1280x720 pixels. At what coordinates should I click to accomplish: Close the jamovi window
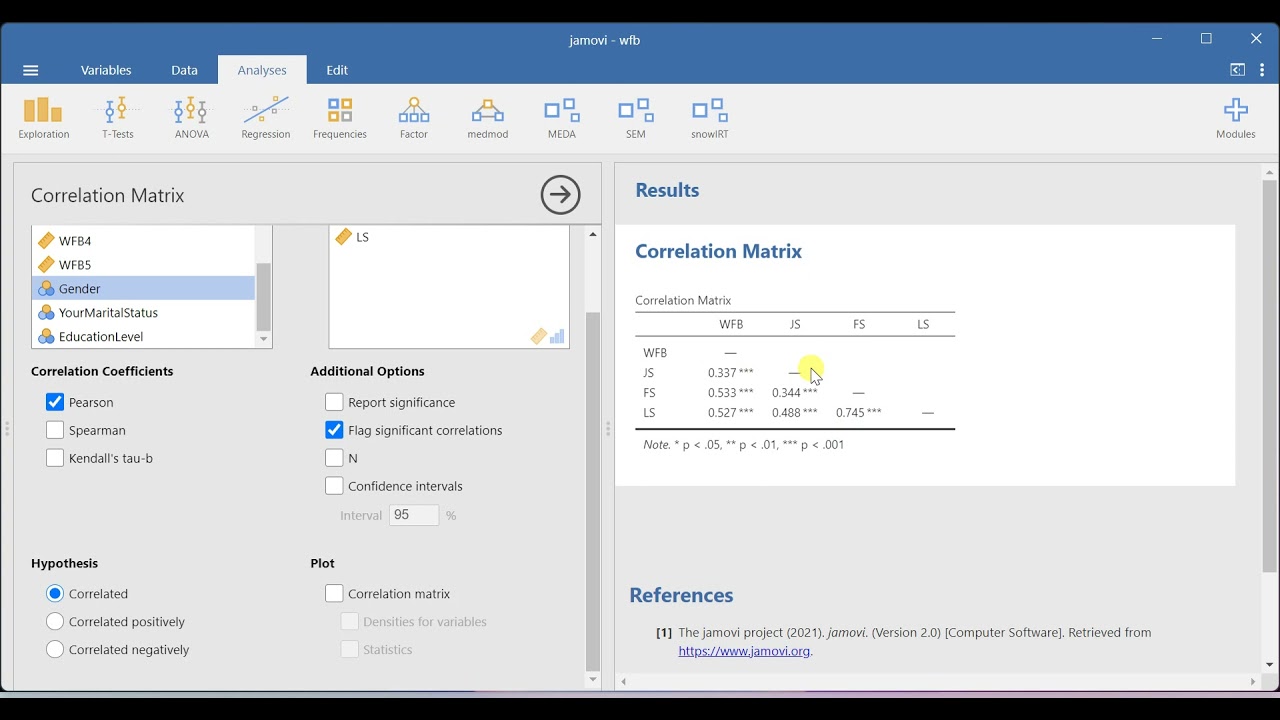[1256, 39]
